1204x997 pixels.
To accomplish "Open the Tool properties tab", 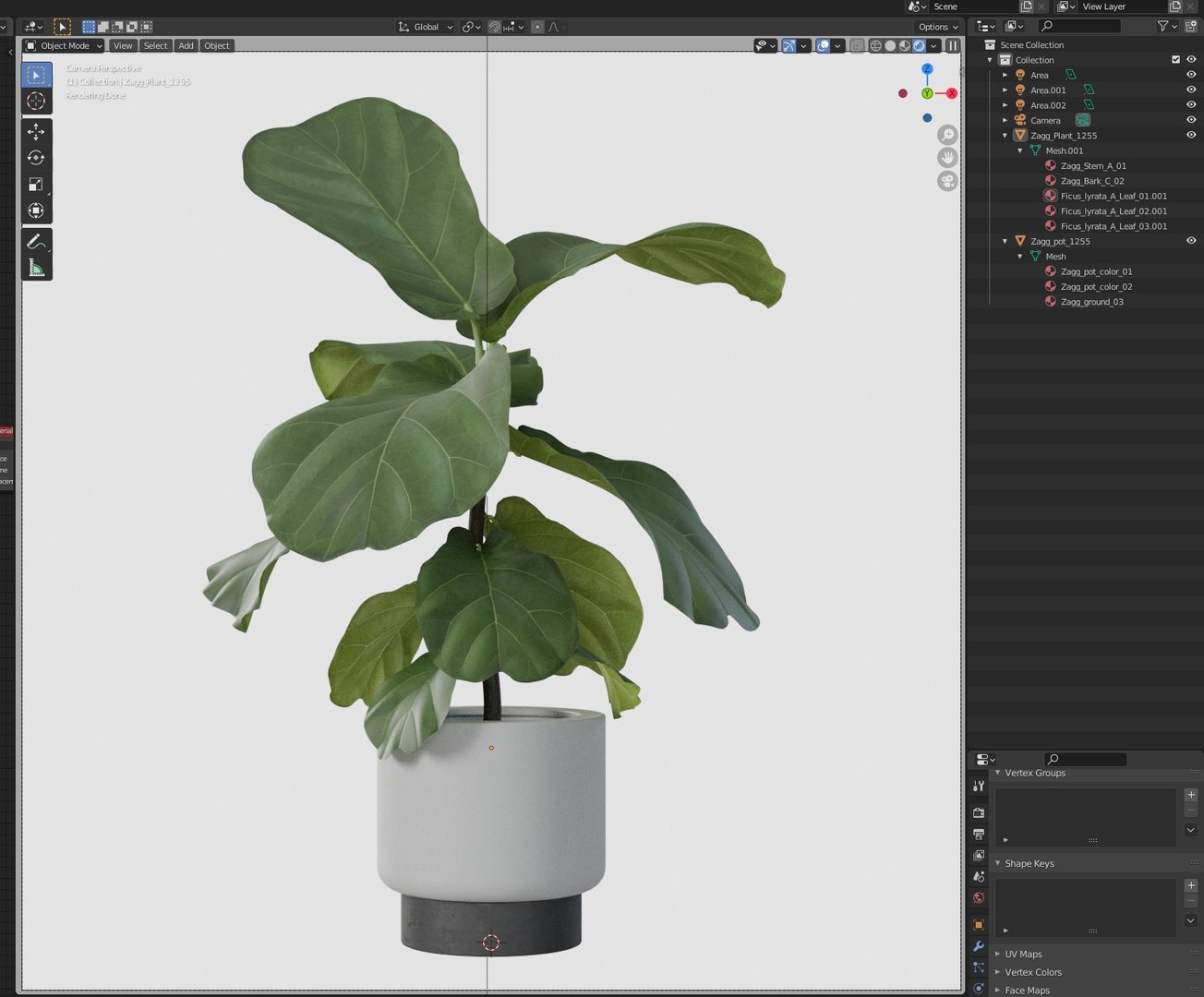I will coord(979,786).
